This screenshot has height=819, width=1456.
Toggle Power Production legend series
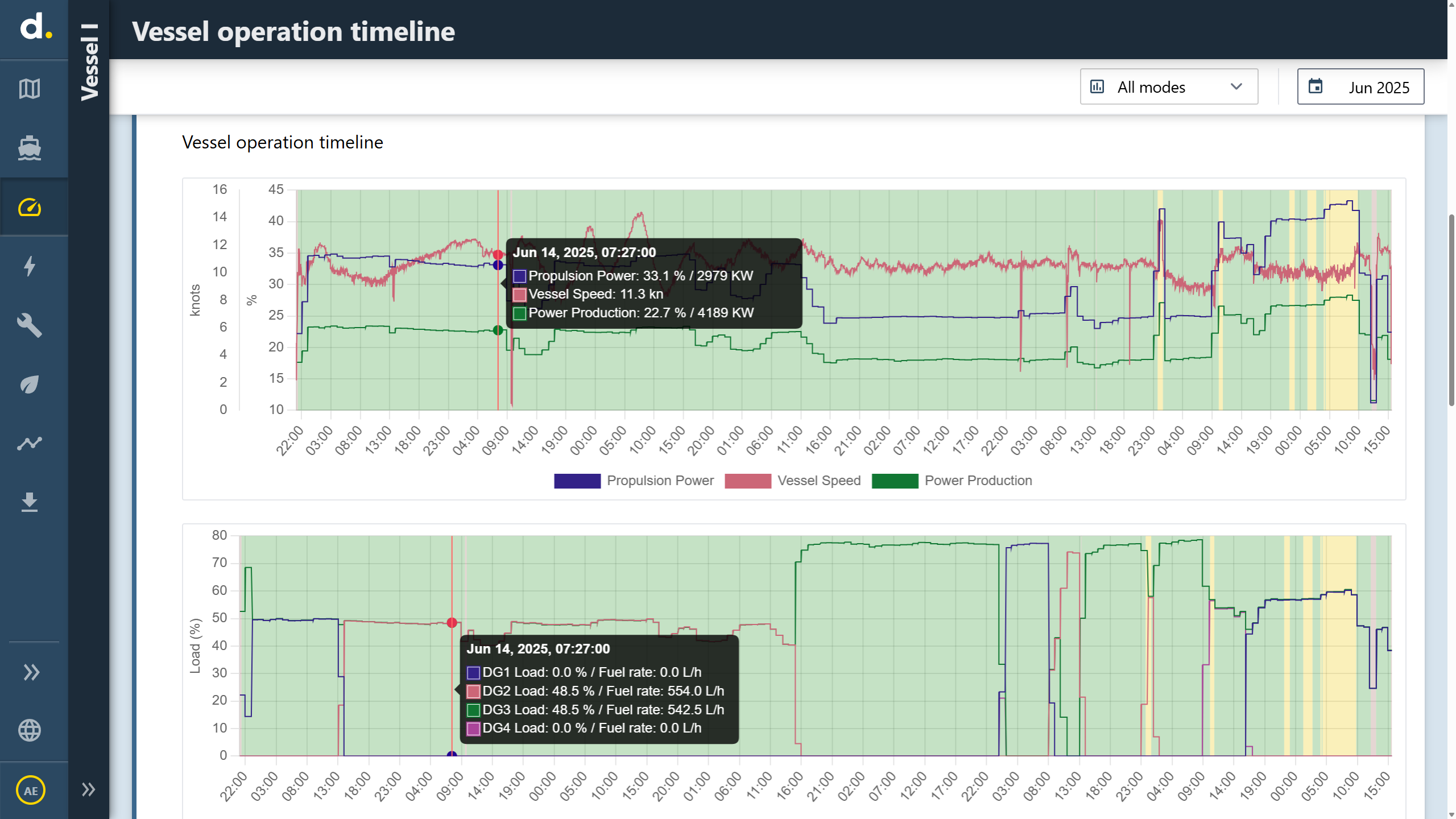click(952, 481)
